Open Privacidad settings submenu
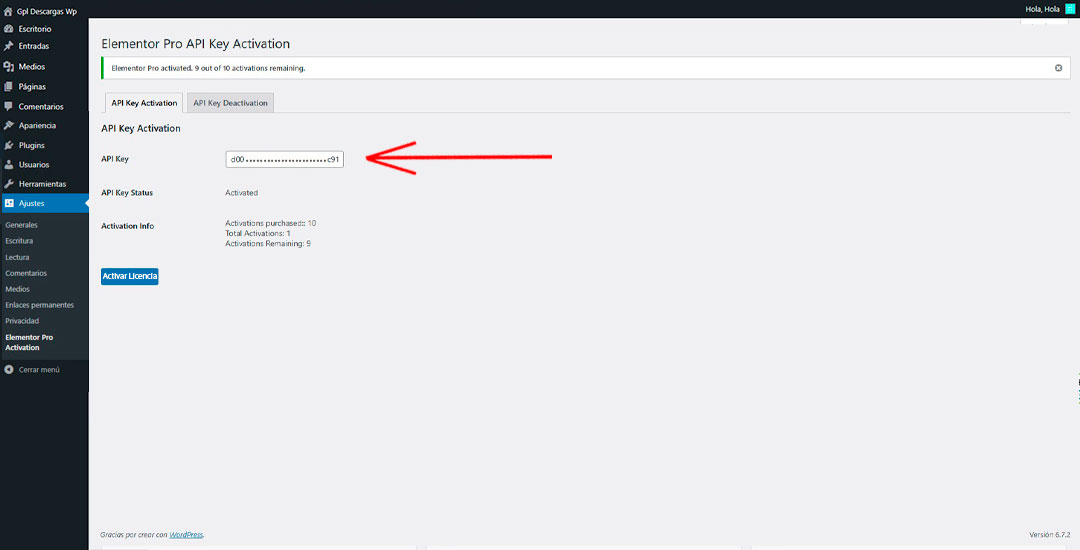Image resolution: width=1080 pixels, height=550 pixels. pyautogui.click(x=22, y=321)
